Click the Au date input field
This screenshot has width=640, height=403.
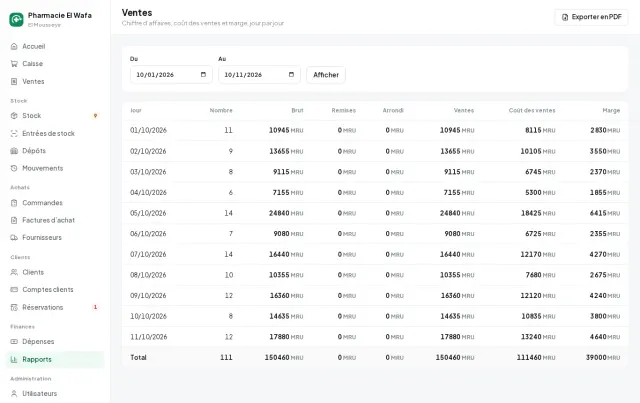259,75
